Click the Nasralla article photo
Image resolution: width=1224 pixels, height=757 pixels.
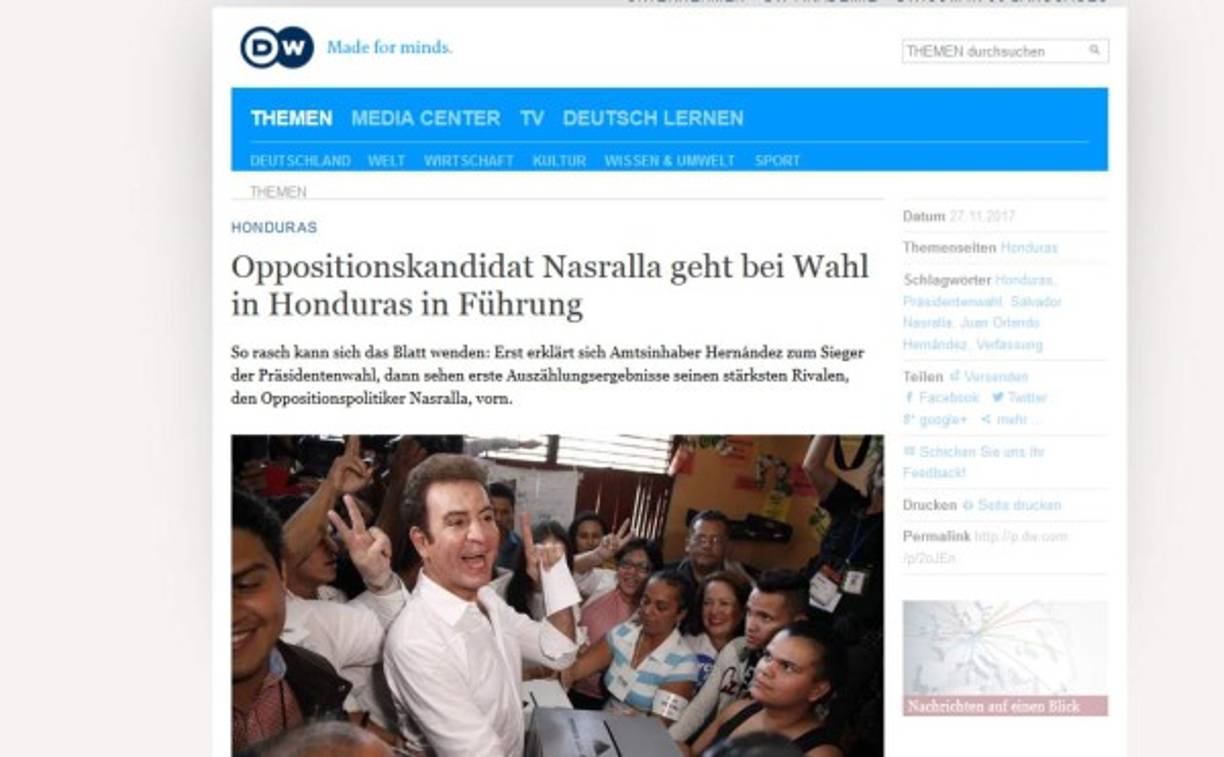[557, 595]
